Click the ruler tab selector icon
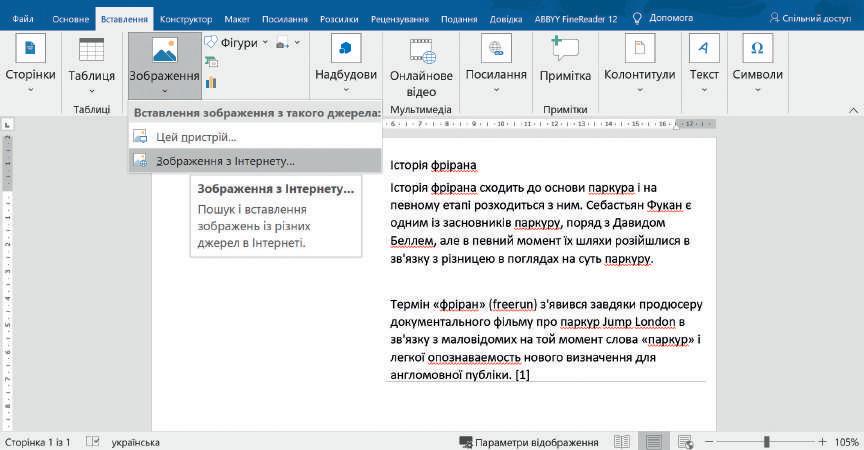 tap(7, 124)
